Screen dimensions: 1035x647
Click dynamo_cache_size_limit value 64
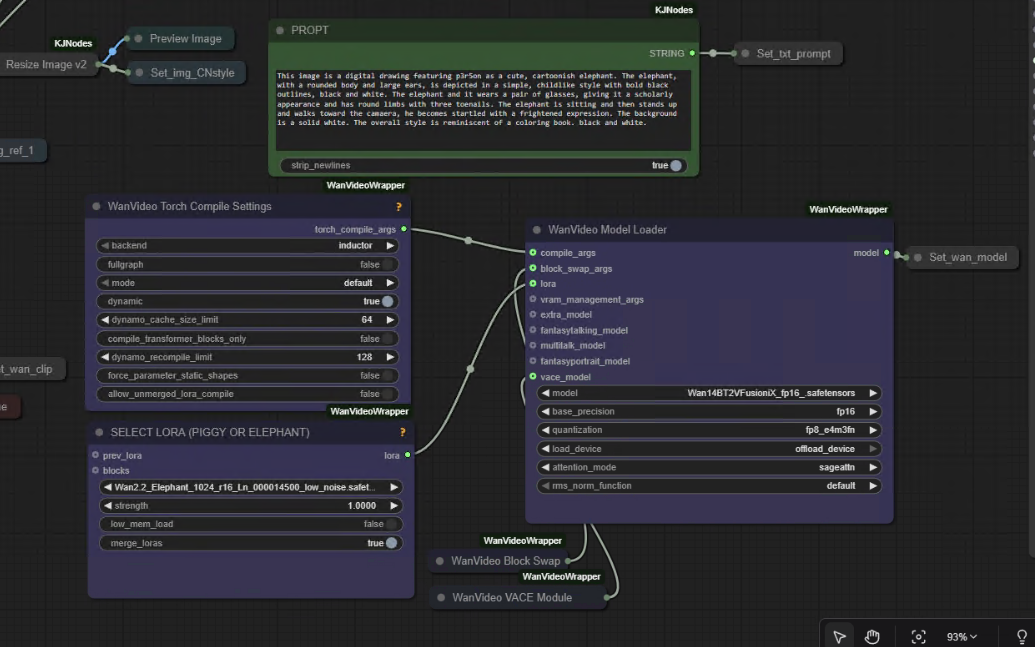366,320
